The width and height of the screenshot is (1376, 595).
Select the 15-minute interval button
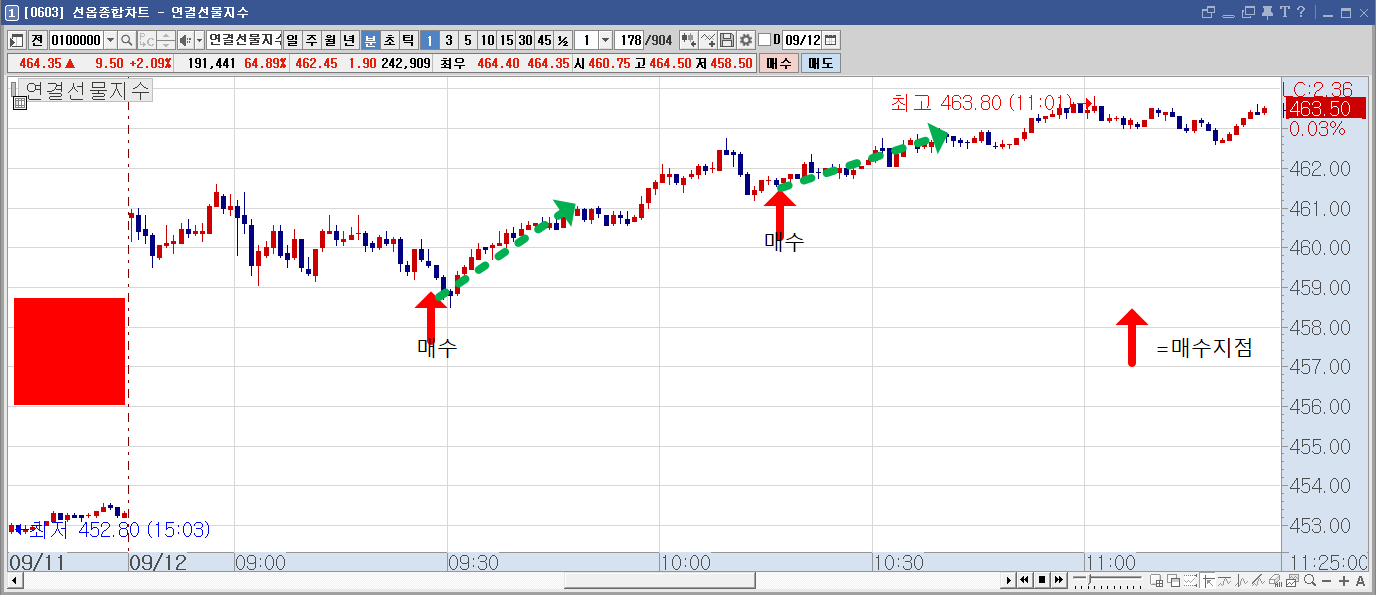(507, 41)
